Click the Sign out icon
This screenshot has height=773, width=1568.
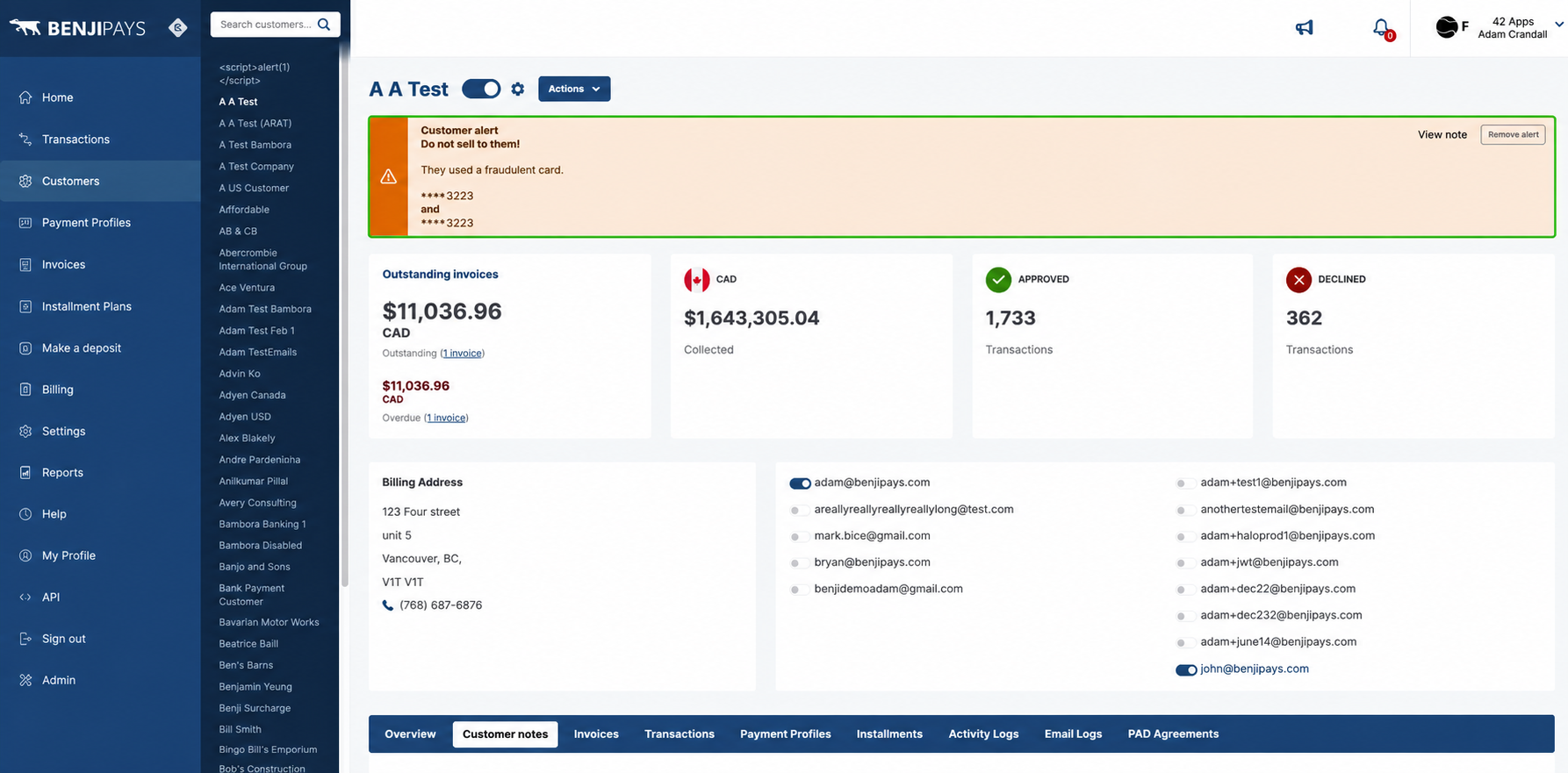pos(25,639)
